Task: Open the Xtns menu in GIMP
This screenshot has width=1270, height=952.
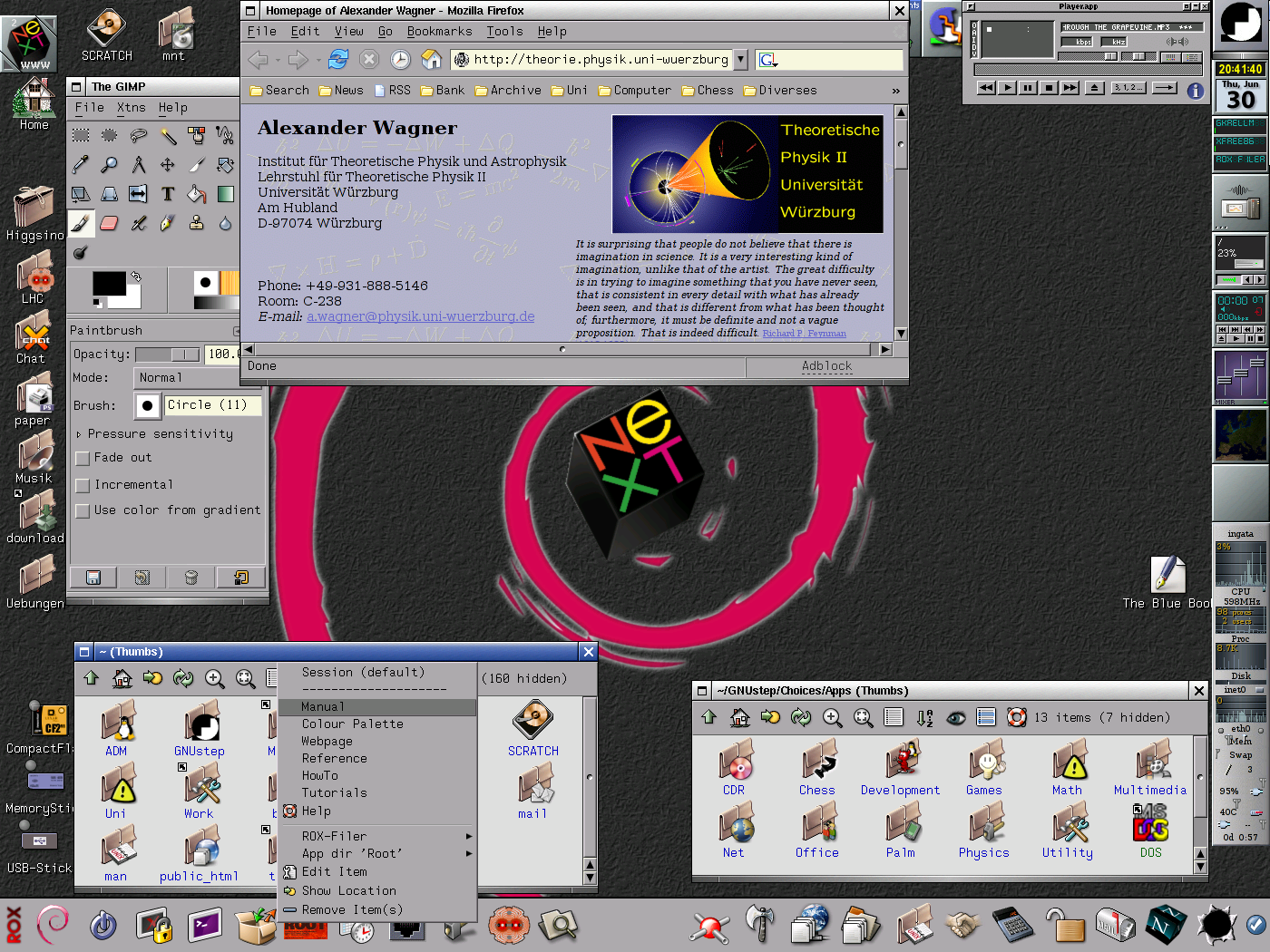Action: coord(132,108)
